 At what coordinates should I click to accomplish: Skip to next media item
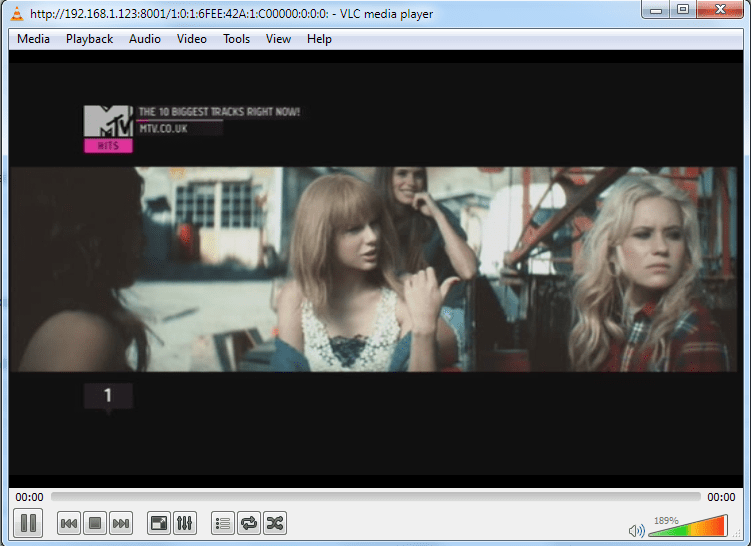pos(121,522)
